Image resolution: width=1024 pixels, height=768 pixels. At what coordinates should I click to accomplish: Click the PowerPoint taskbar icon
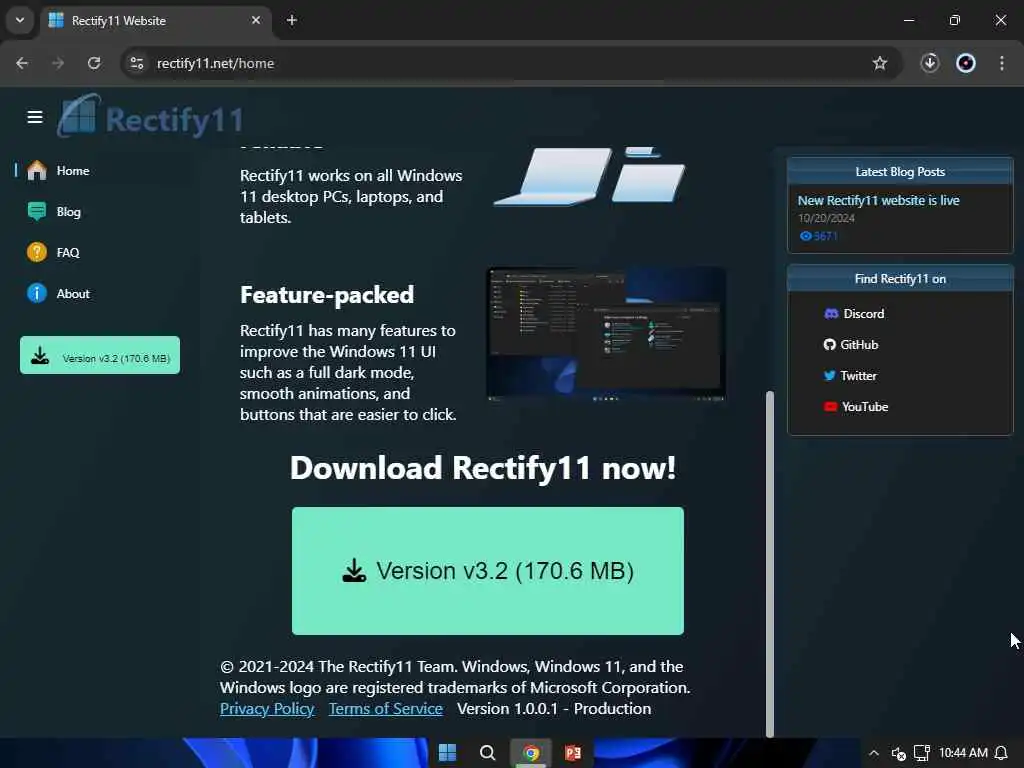pyautogui.click(x=573, y=753)
